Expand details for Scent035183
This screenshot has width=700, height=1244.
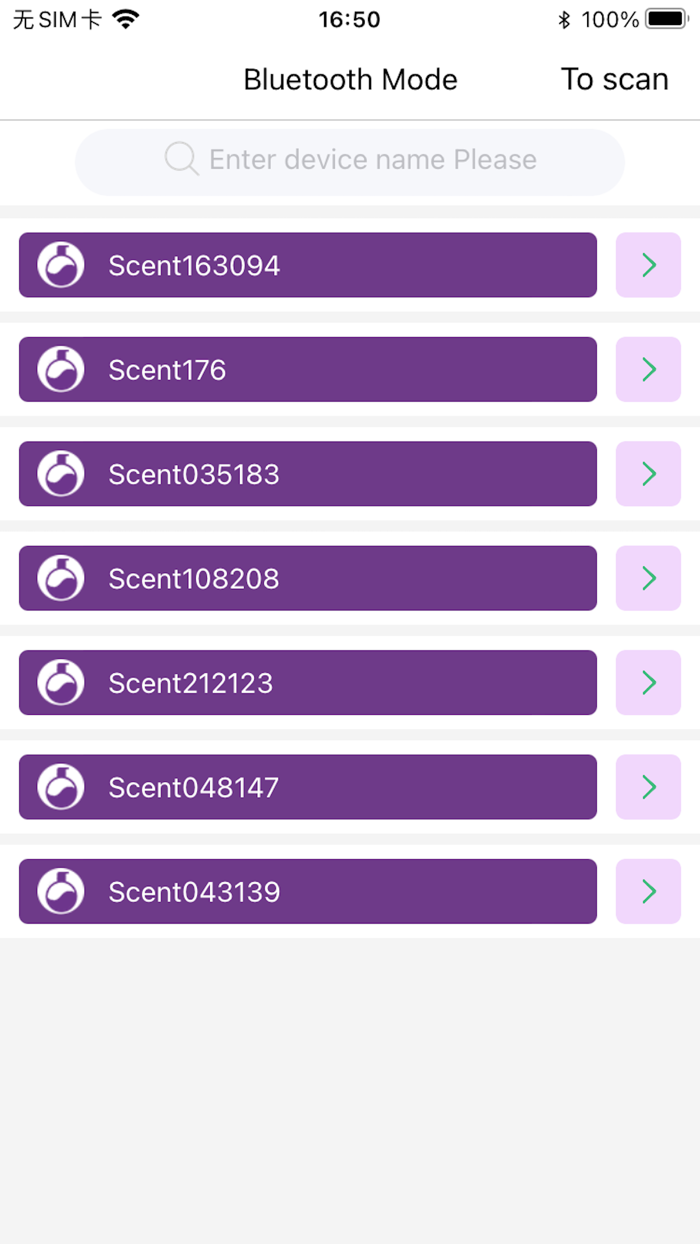click(648, 474)
